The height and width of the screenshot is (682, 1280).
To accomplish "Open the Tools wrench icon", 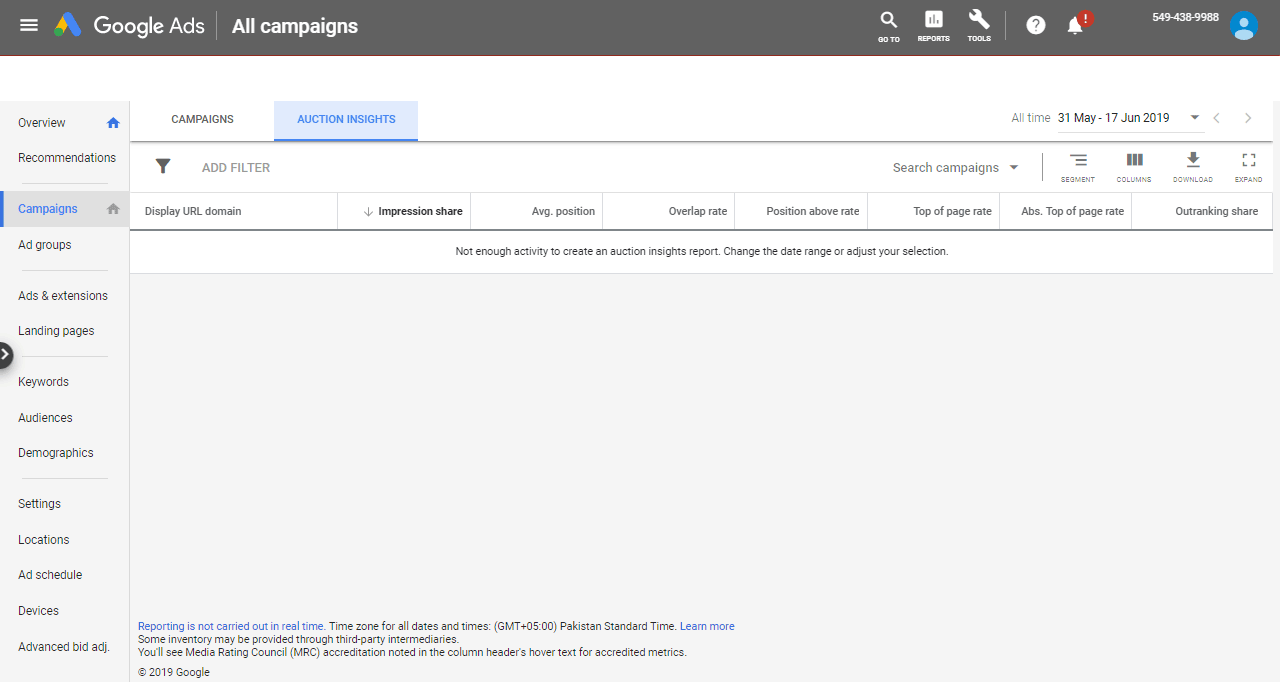I will click(979, 25).
